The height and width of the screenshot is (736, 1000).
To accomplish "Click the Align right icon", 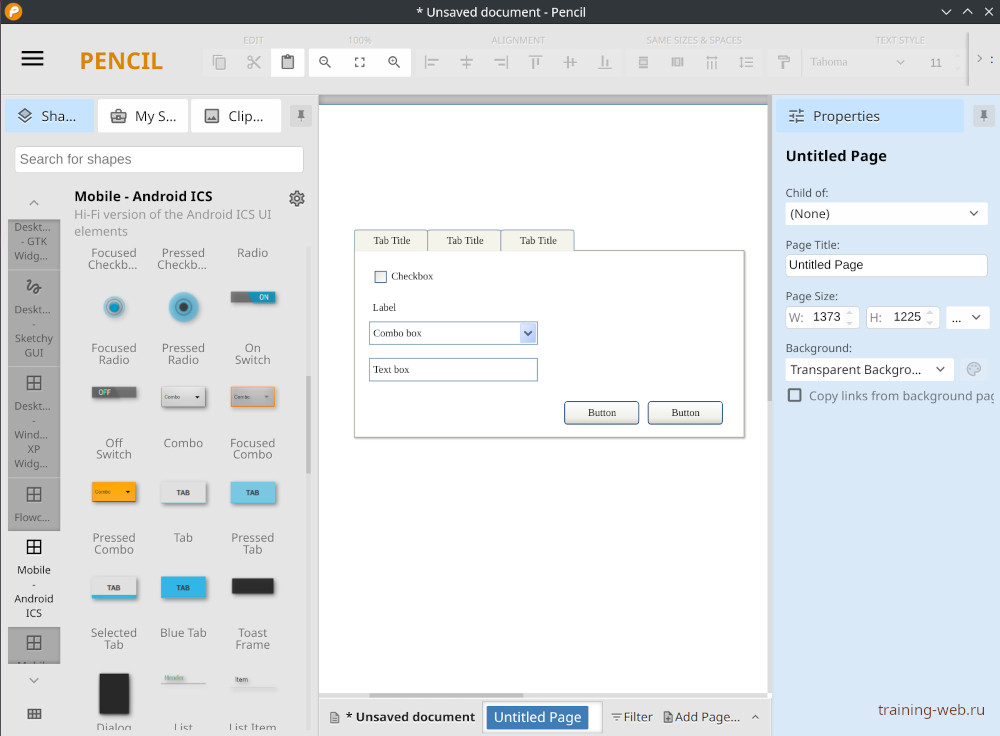I will tap(501, 62).
